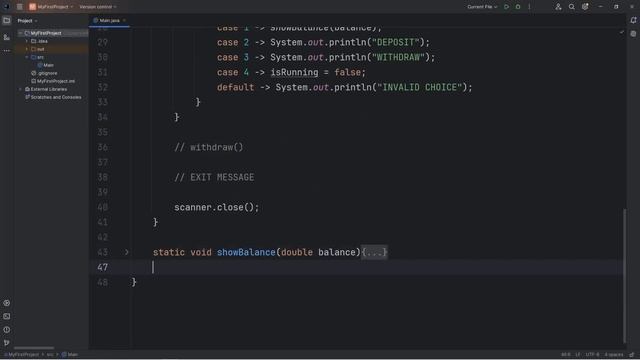Open Notifications bell icon

pyautogui.click(x=633, y=20)
